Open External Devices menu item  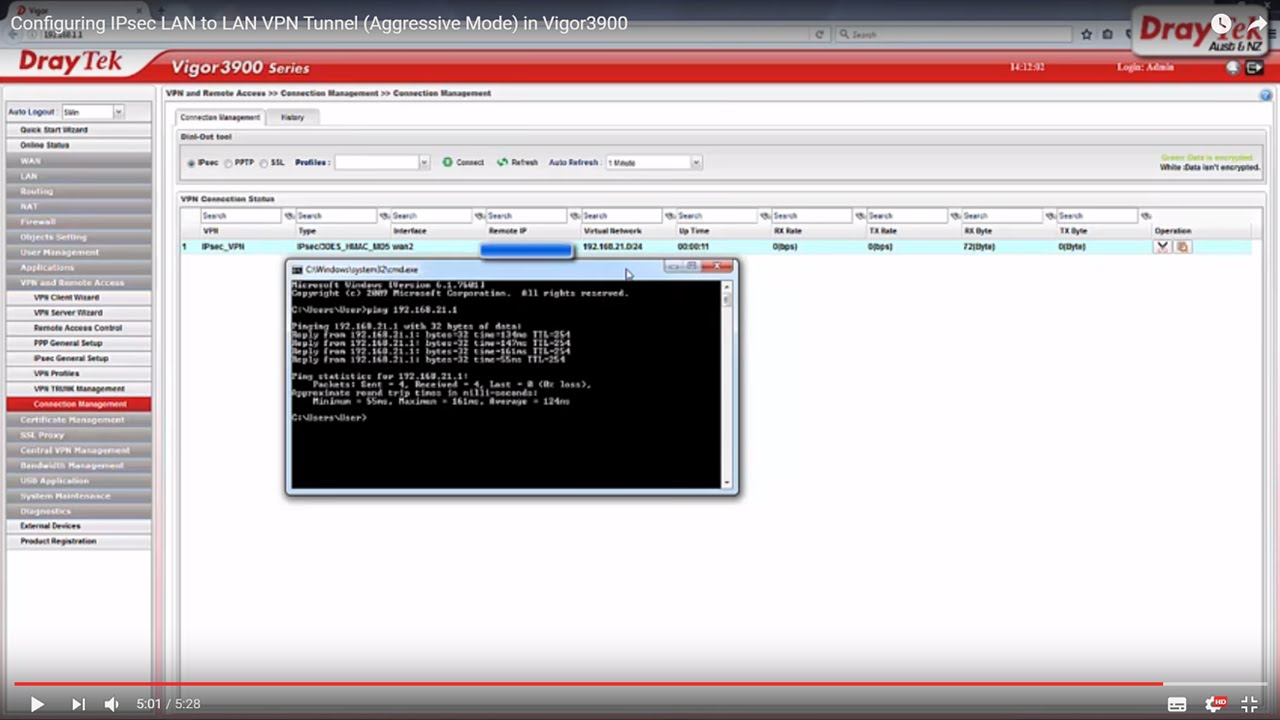[x=79, y=526]
